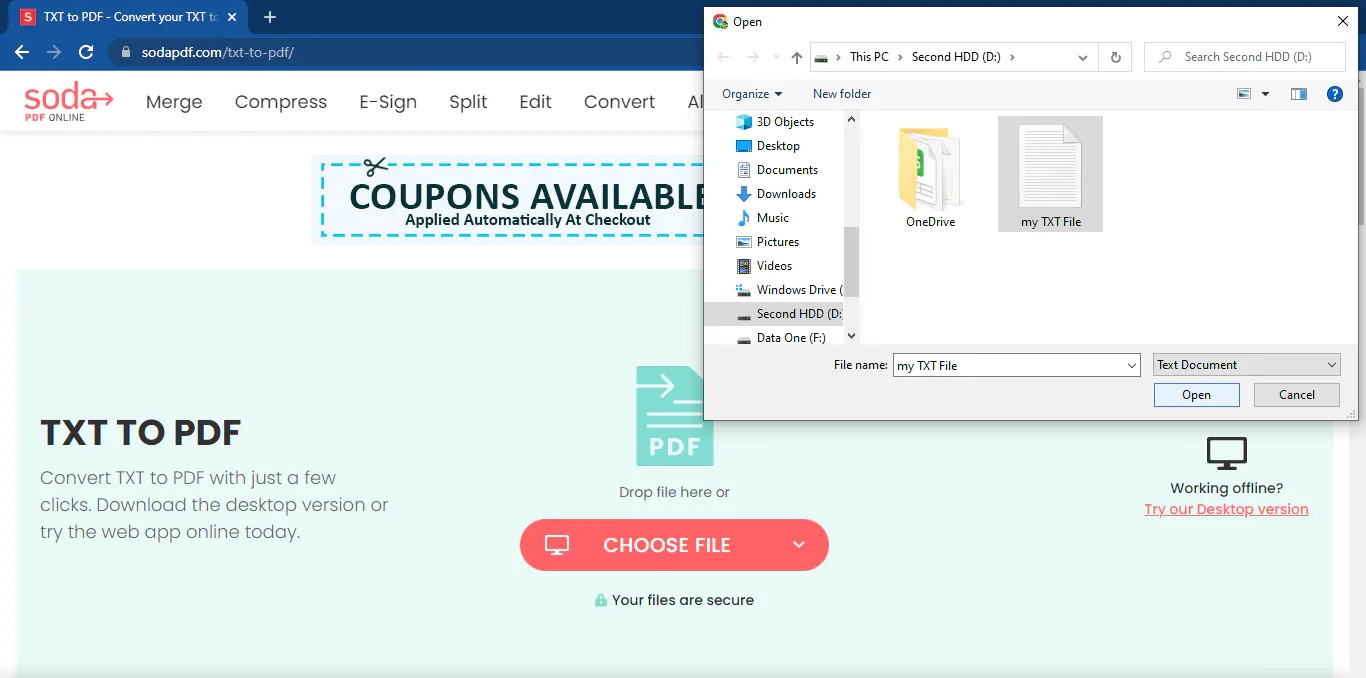Open the file name history dropdown

[x=1131, y=364]
